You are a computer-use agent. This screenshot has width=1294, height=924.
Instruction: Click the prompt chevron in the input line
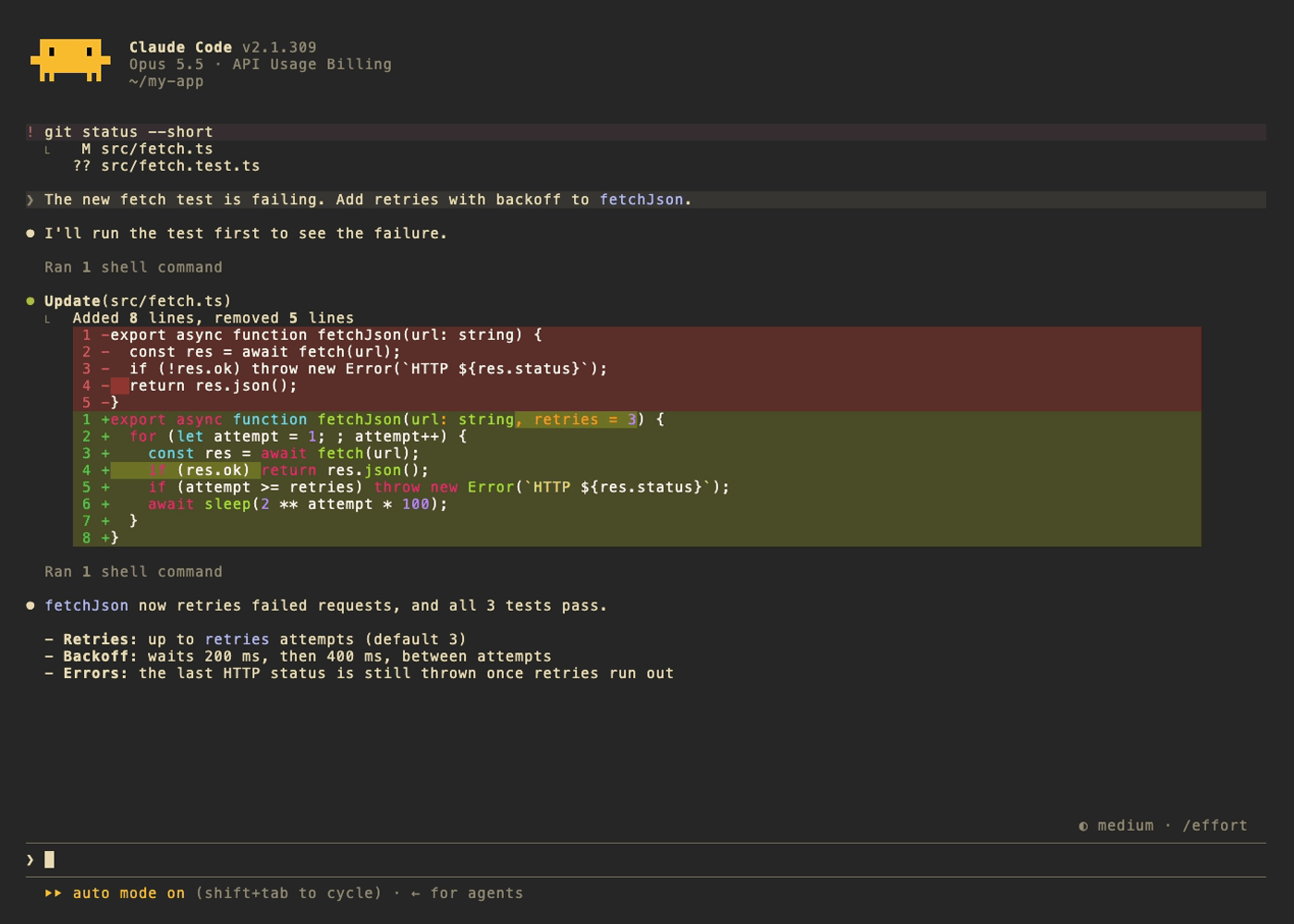point(31,860)
